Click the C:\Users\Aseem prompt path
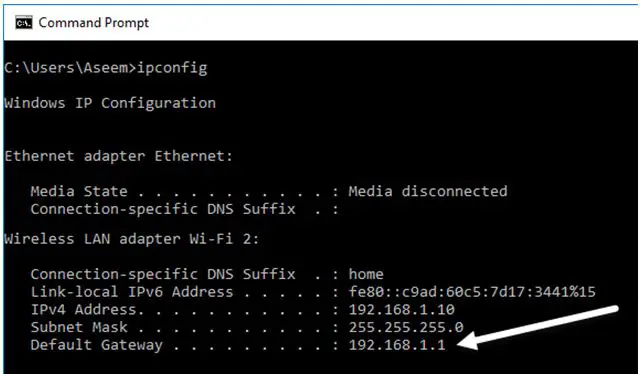This screenshot has width=640, height=374. pyautogui.click(x=66, y=68)
